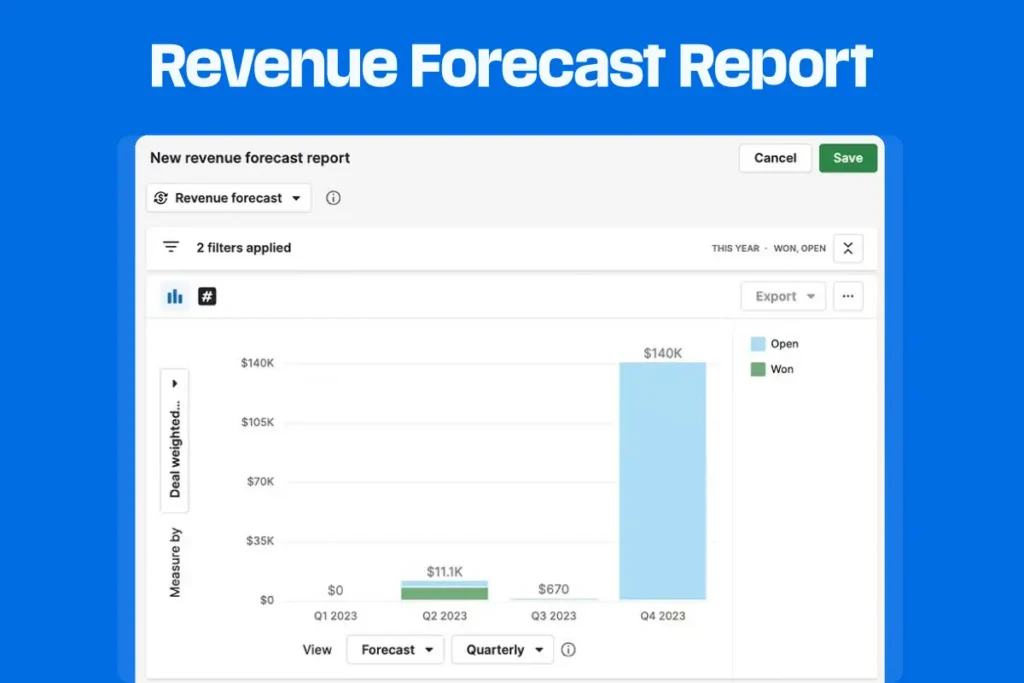The height and width of the screenshot is (683, 1024).
Task: Click the info icon beside Revenue forecast
Action: [333, 198]
